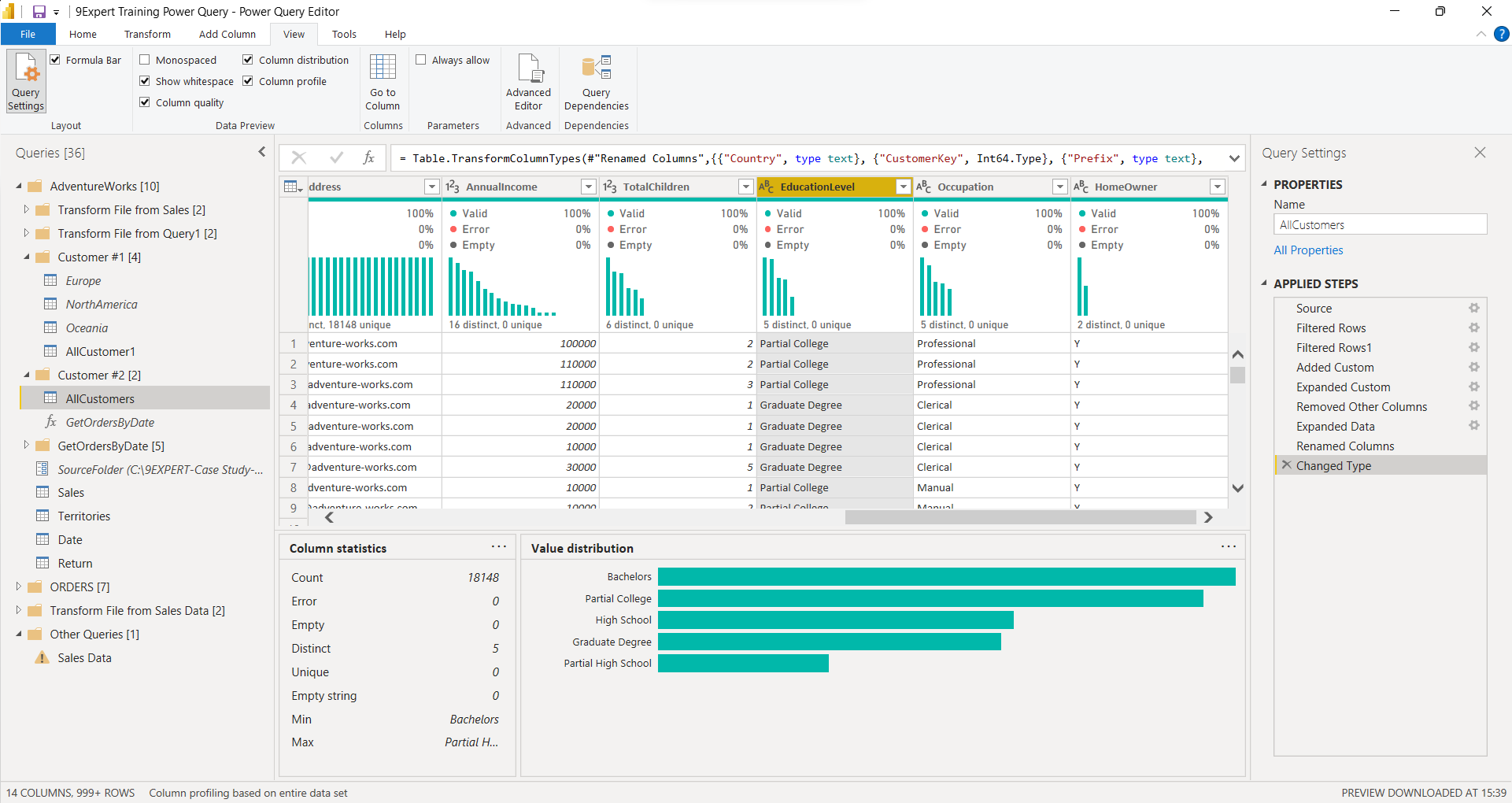This screenshot has width=1512, height=803.
Task: Collapse the Queries pane
Action: pyautogui.click(x=261, y=152)
